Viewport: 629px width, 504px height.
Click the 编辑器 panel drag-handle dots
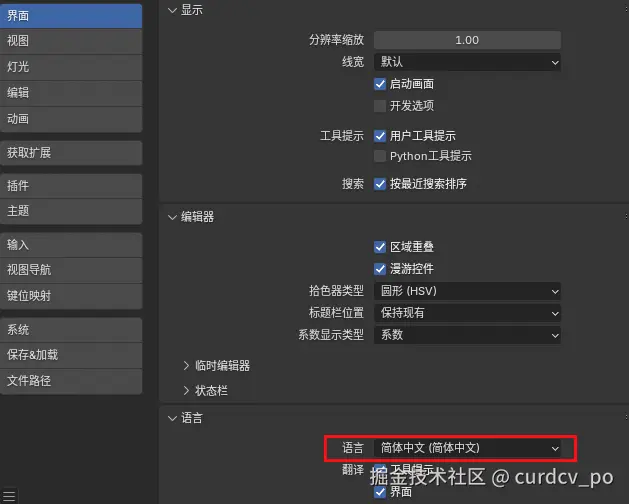tap(626, 217)
